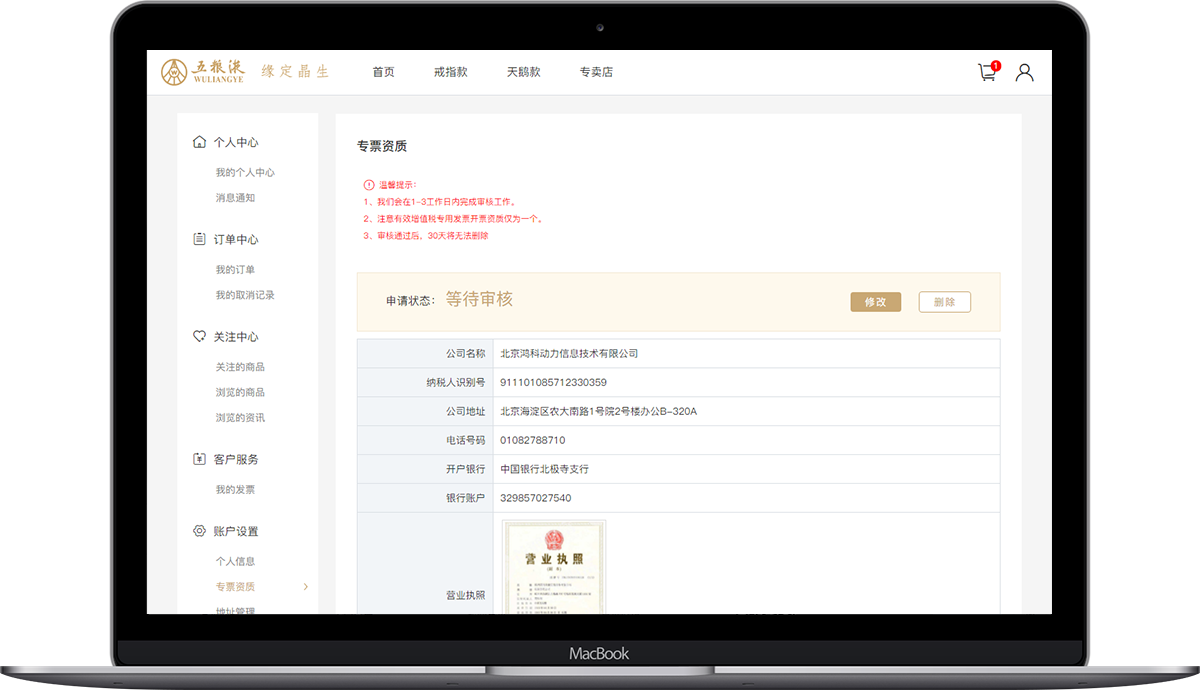
Task: Click bank account 329857027540
Action: click(535, 498)
